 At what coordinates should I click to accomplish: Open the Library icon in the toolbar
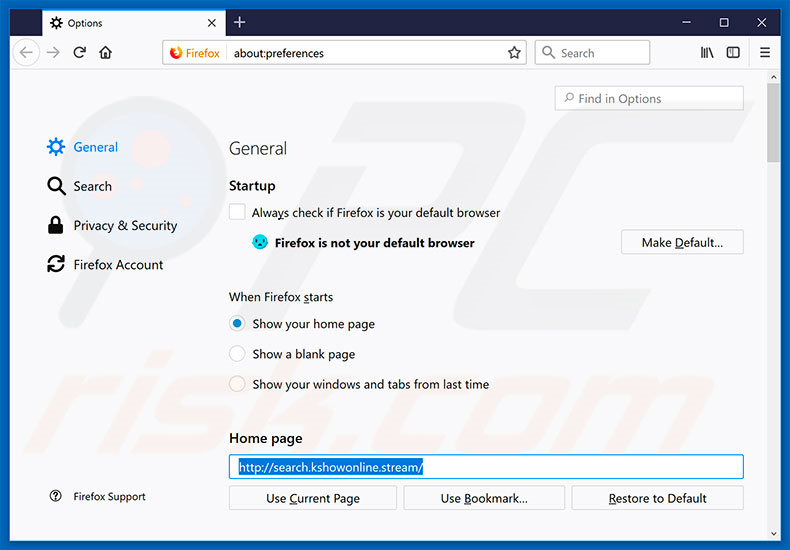click(x=707, y=52)
